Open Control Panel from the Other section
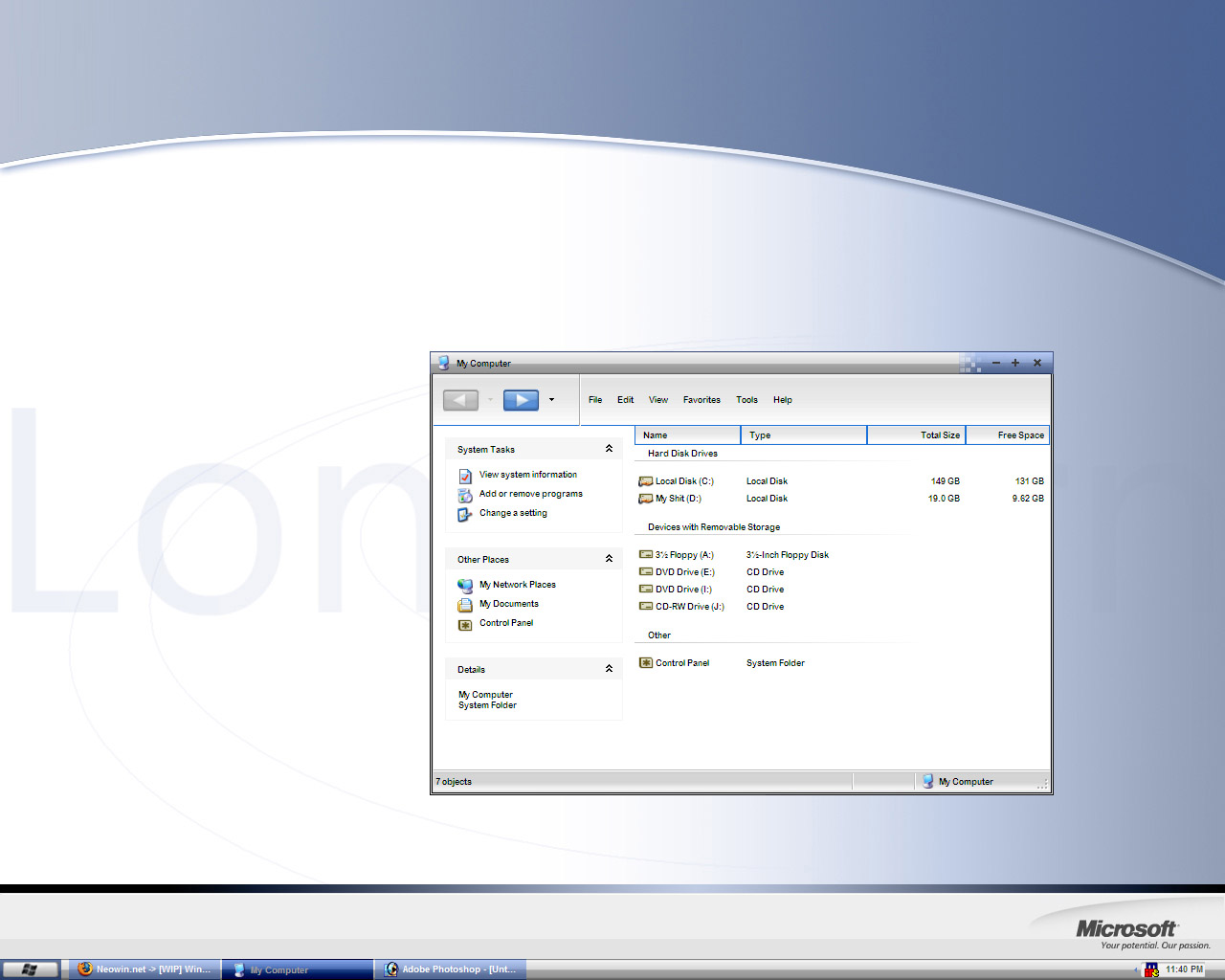Image resolution: width=1225 pixels, height=980 pixels. point(681,662)
